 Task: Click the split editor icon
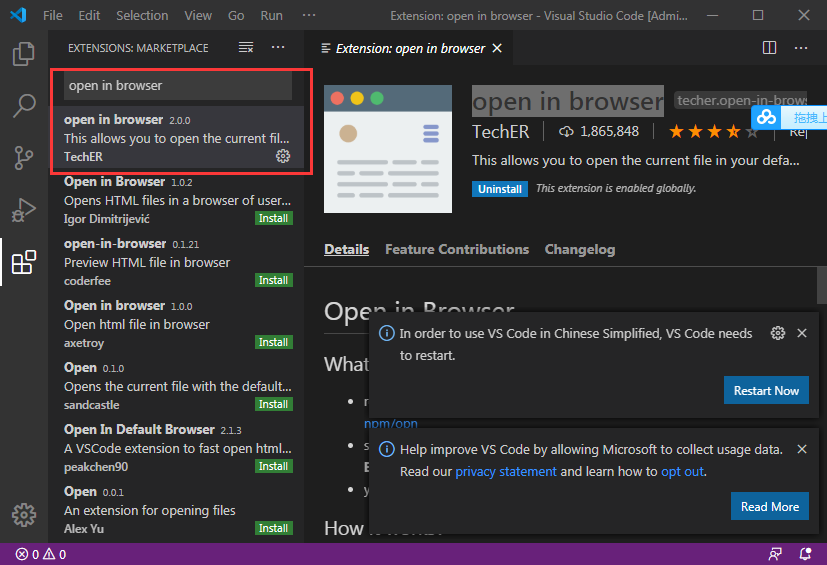(770, 47)
